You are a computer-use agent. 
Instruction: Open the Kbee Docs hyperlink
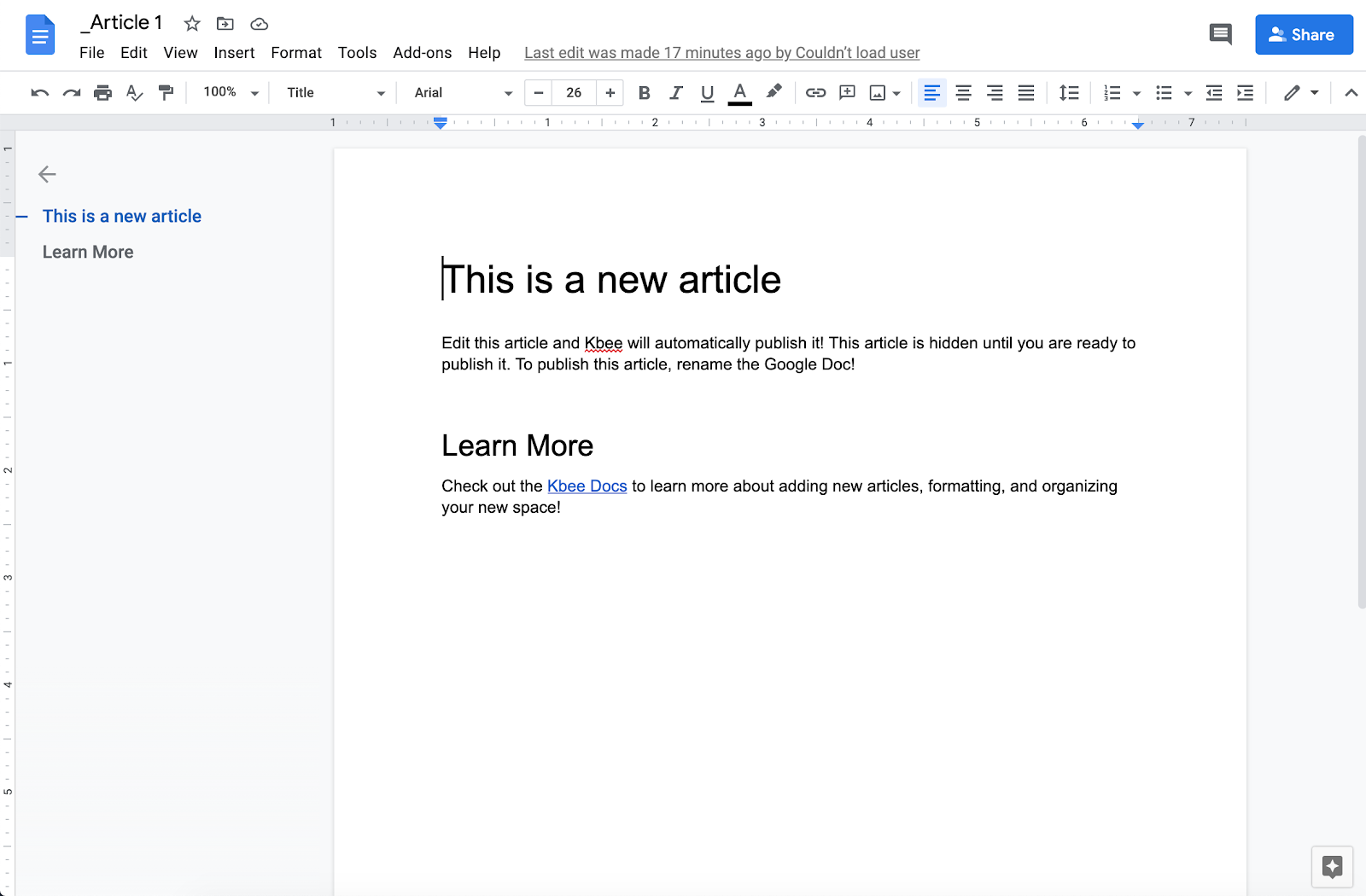(587, 486)
